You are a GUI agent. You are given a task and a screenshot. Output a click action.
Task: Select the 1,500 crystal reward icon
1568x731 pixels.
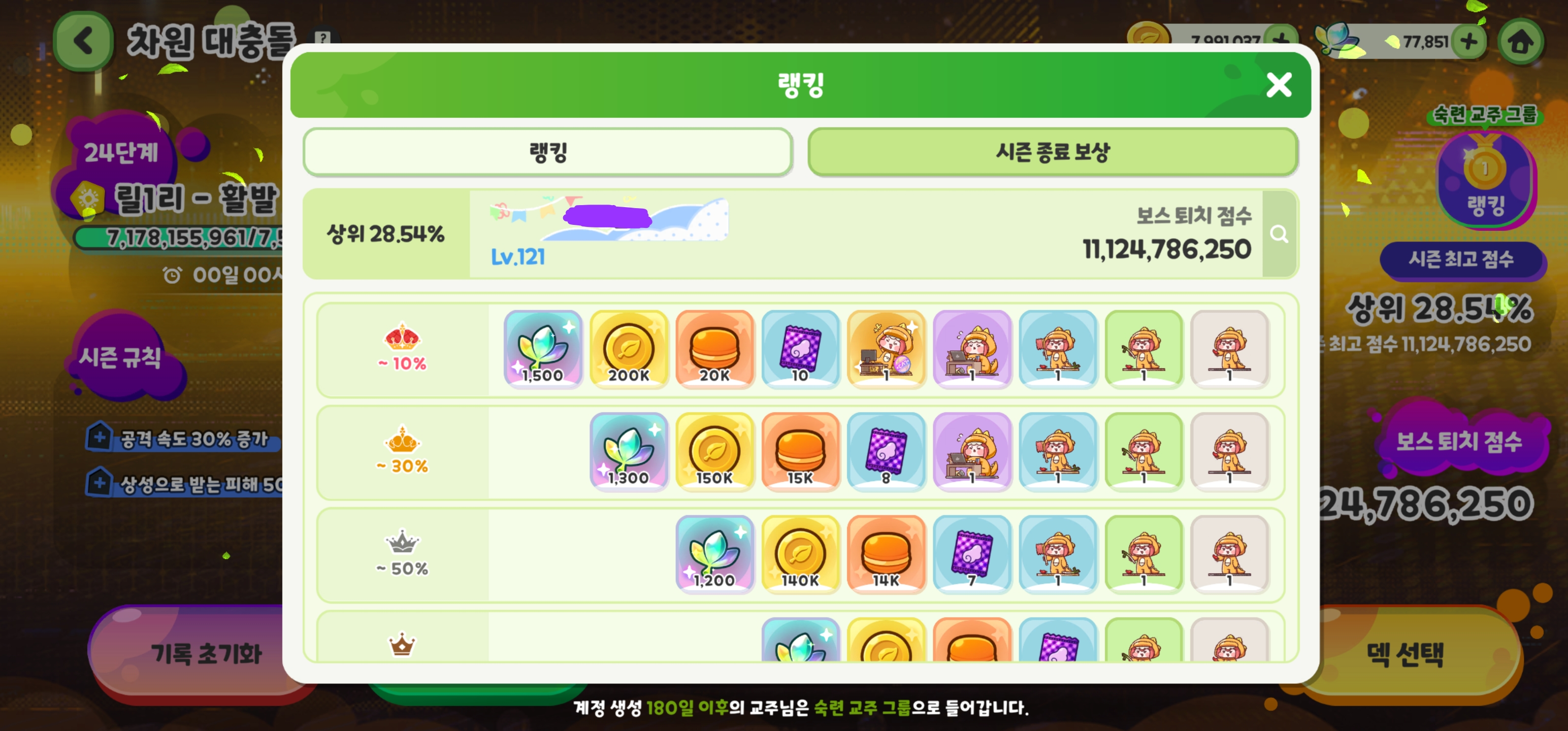coord(543,349)
